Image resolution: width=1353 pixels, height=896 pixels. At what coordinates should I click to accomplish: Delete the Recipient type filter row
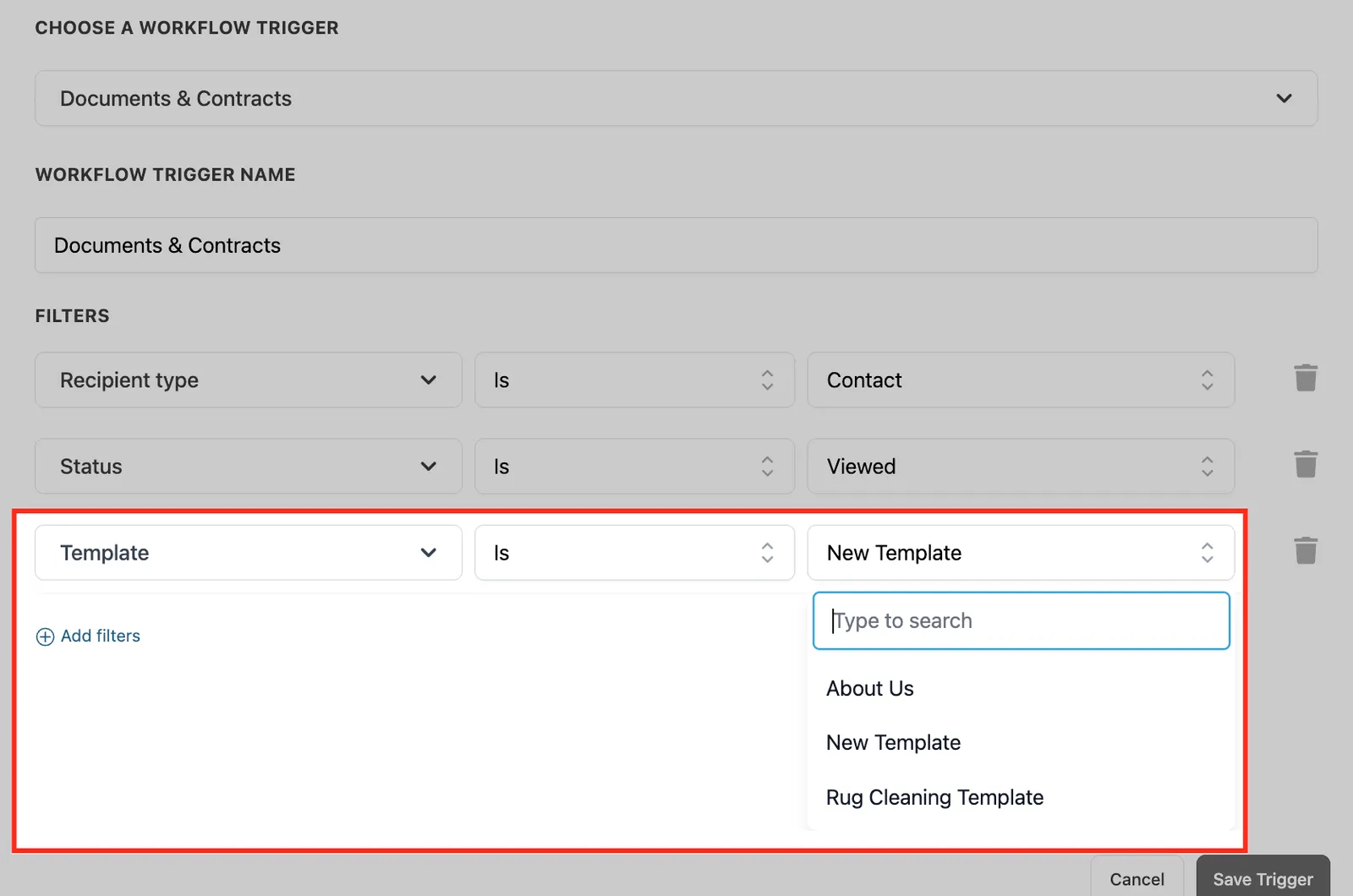pyautogui.click(x=1306, y=378)
